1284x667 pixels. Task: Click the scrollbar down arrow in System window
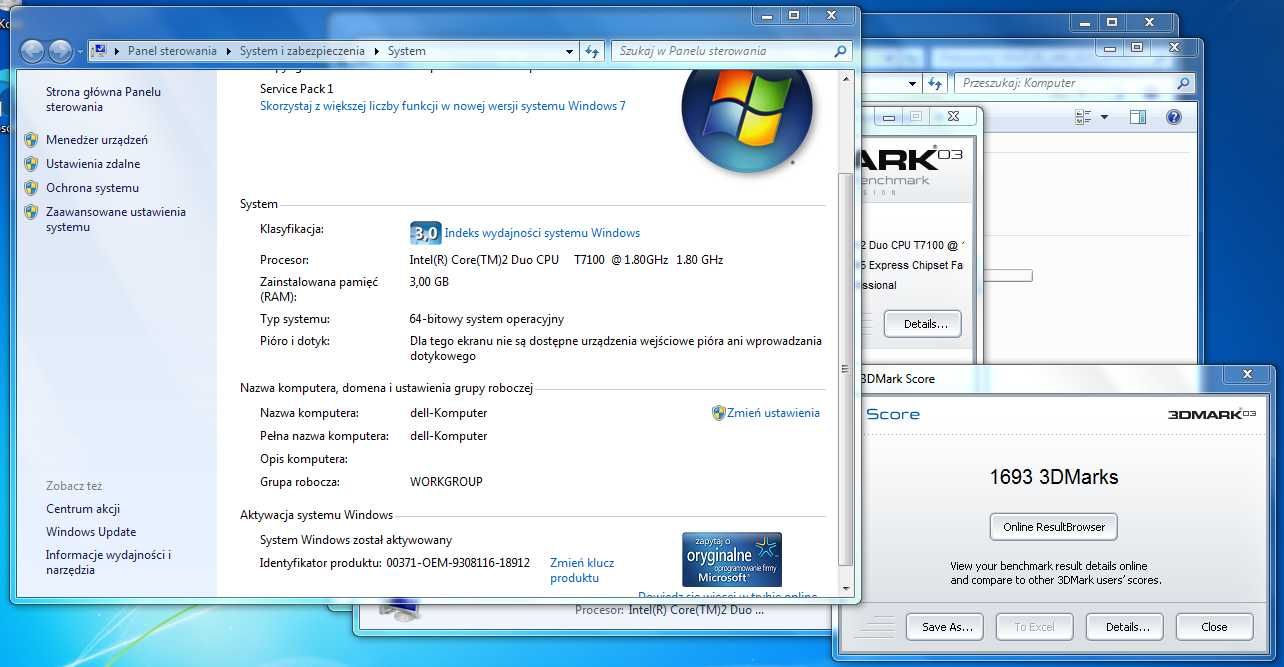[x=846, y=588]
